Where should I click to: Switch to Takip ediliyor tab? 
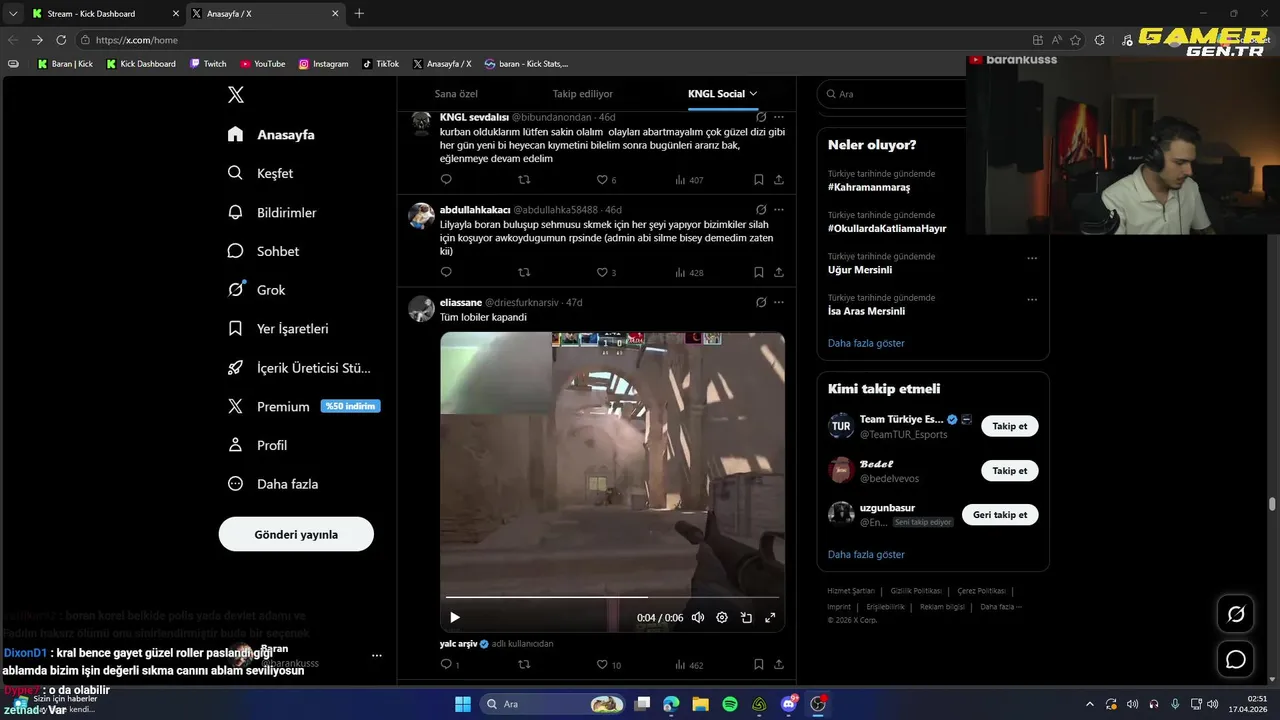tap(583, 94)
